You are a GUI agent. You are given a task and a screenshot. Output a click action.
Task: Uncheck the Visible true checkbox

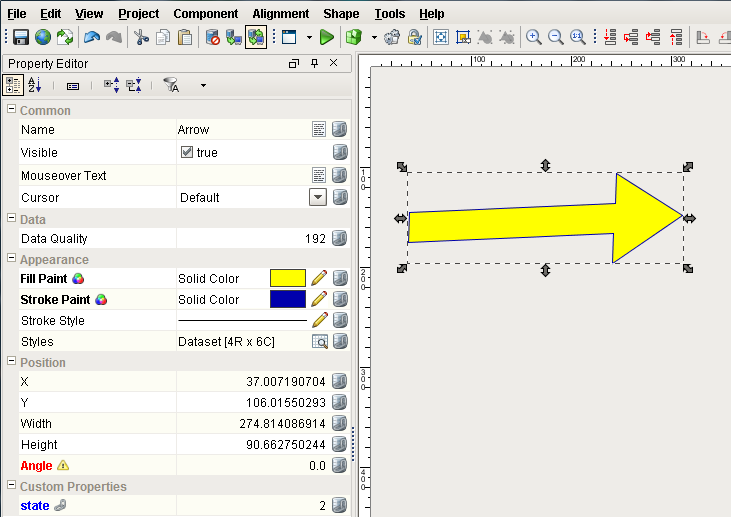click(x=186, y=153)
